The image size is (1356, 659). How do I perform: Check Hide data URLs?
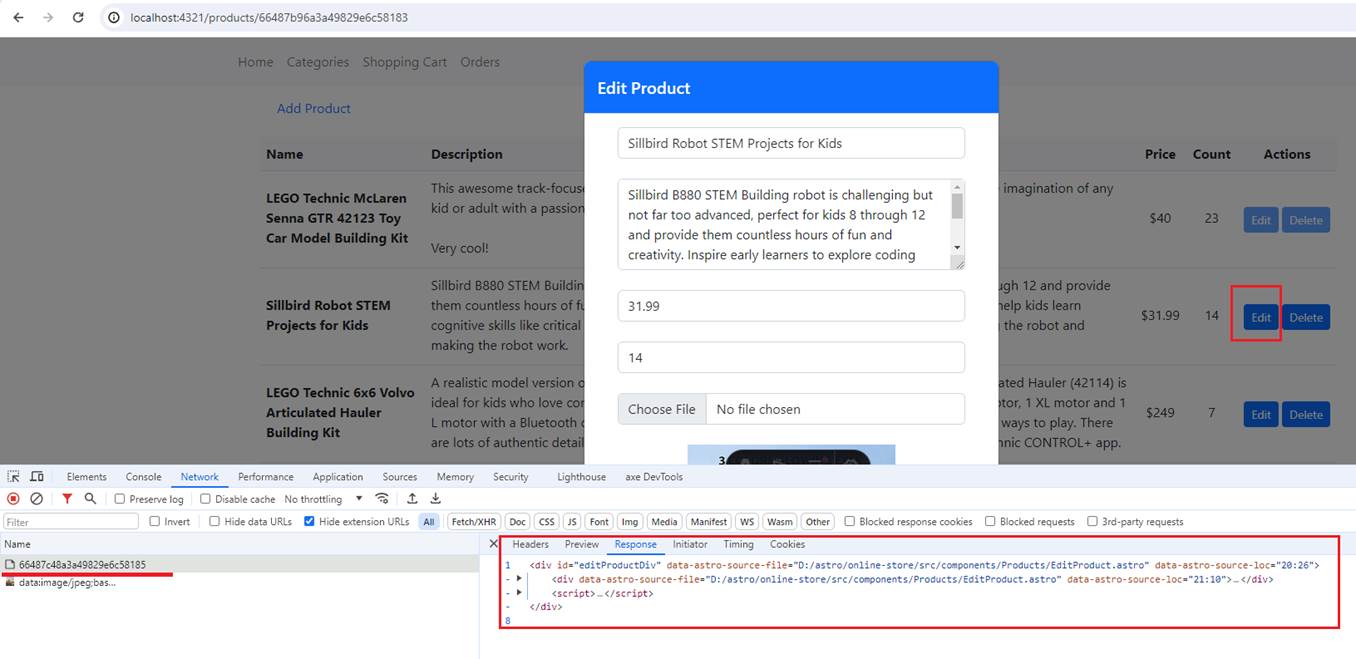point(215,521)
